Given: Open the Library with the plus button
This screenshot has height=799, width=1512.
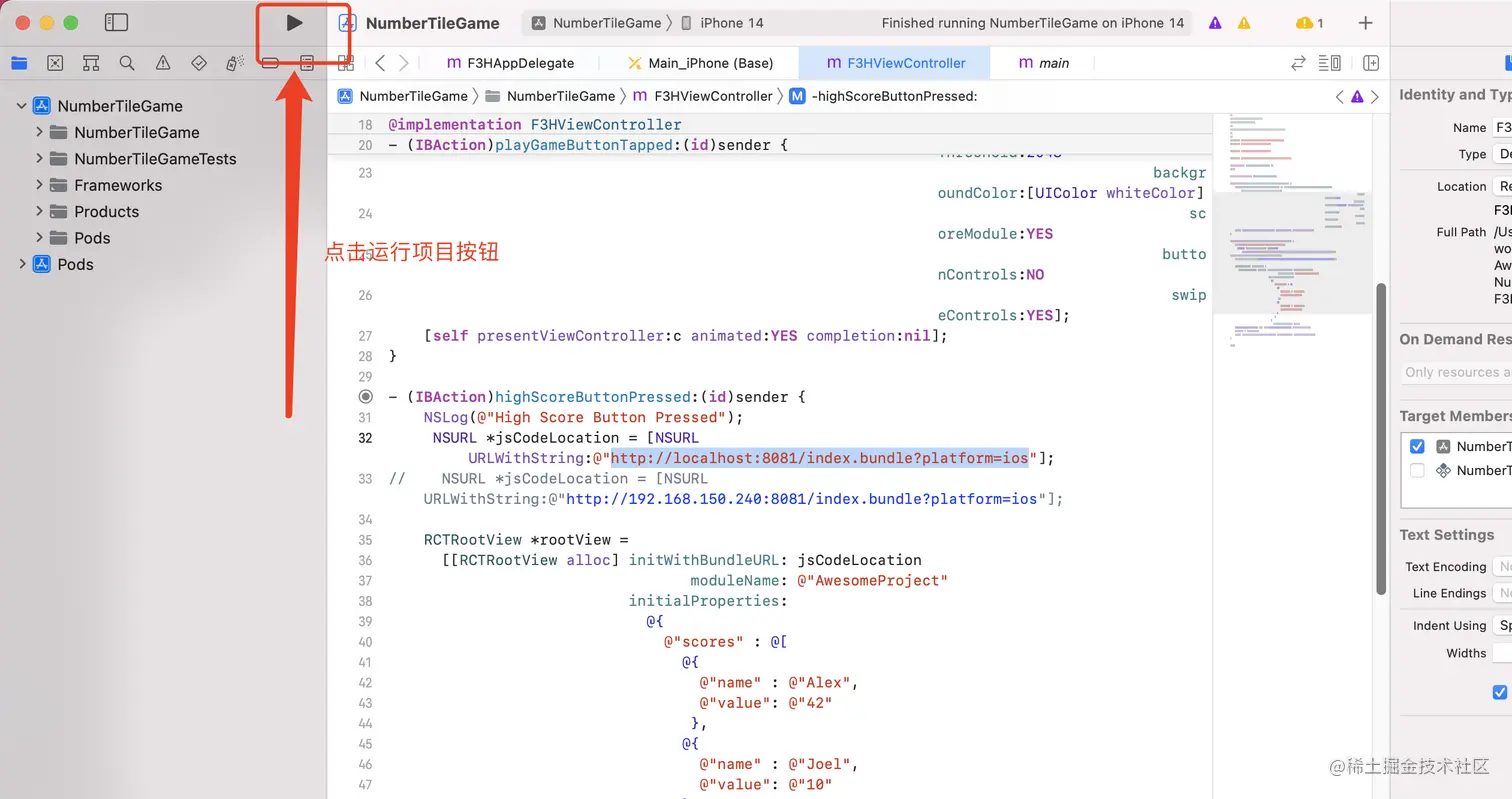Looking at the screenshot, I should (1366, 23).
